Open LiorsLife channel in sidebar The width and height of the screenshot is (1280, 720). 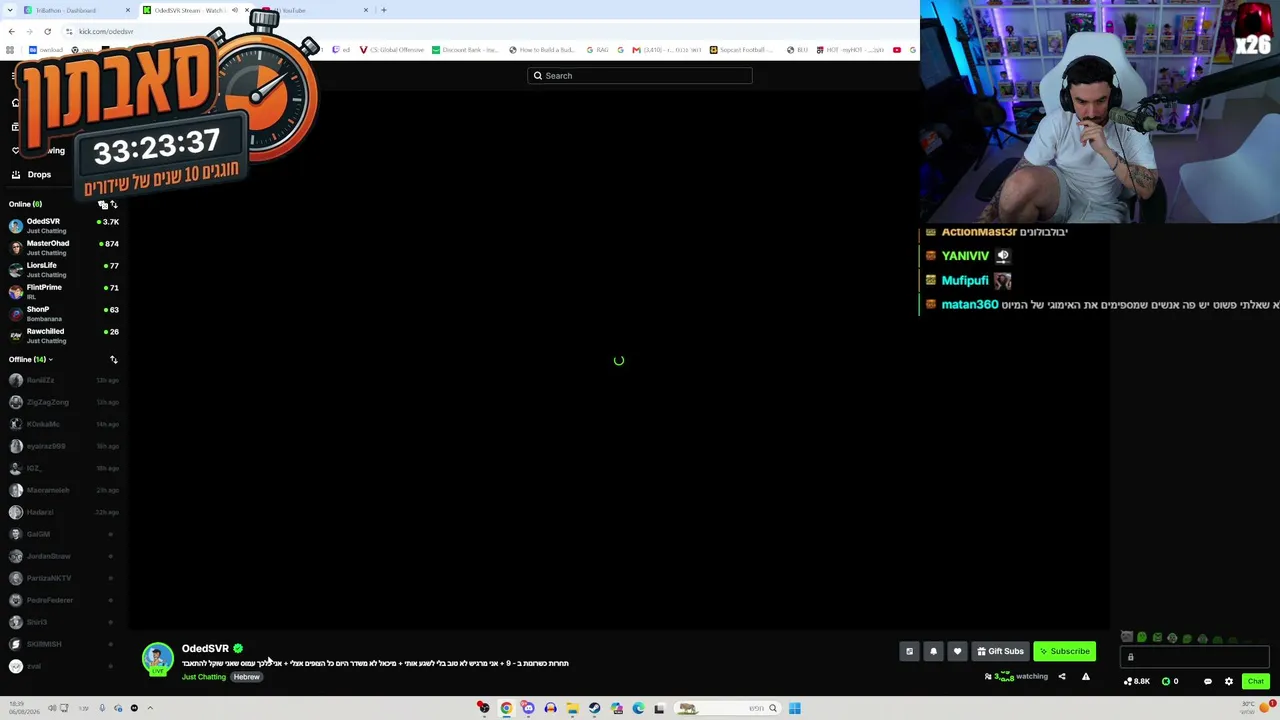pyautogui.click(x=63, y=270)
